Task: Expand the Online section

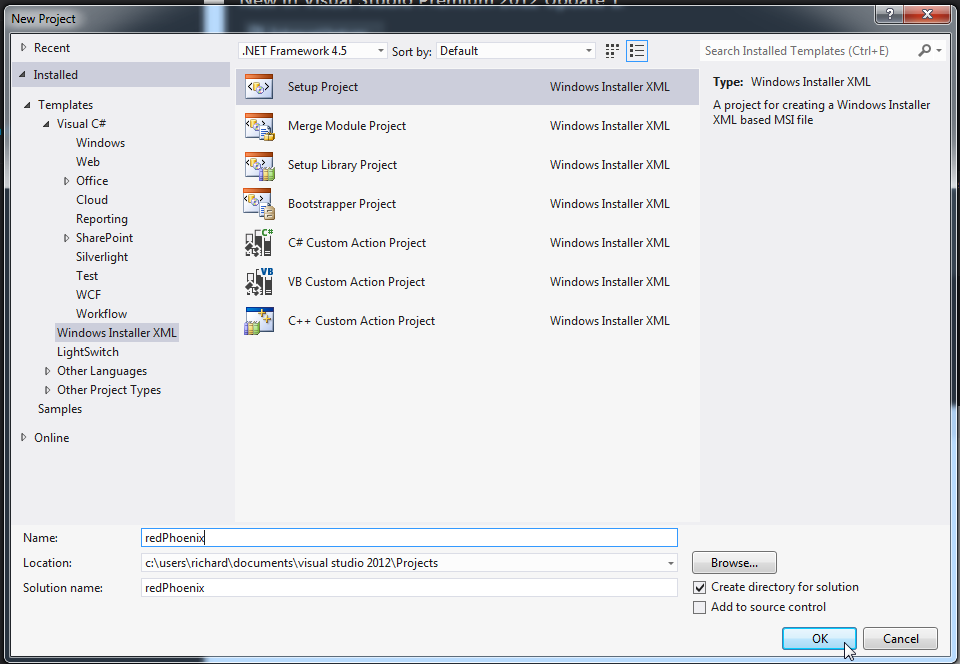Action: 23,437
